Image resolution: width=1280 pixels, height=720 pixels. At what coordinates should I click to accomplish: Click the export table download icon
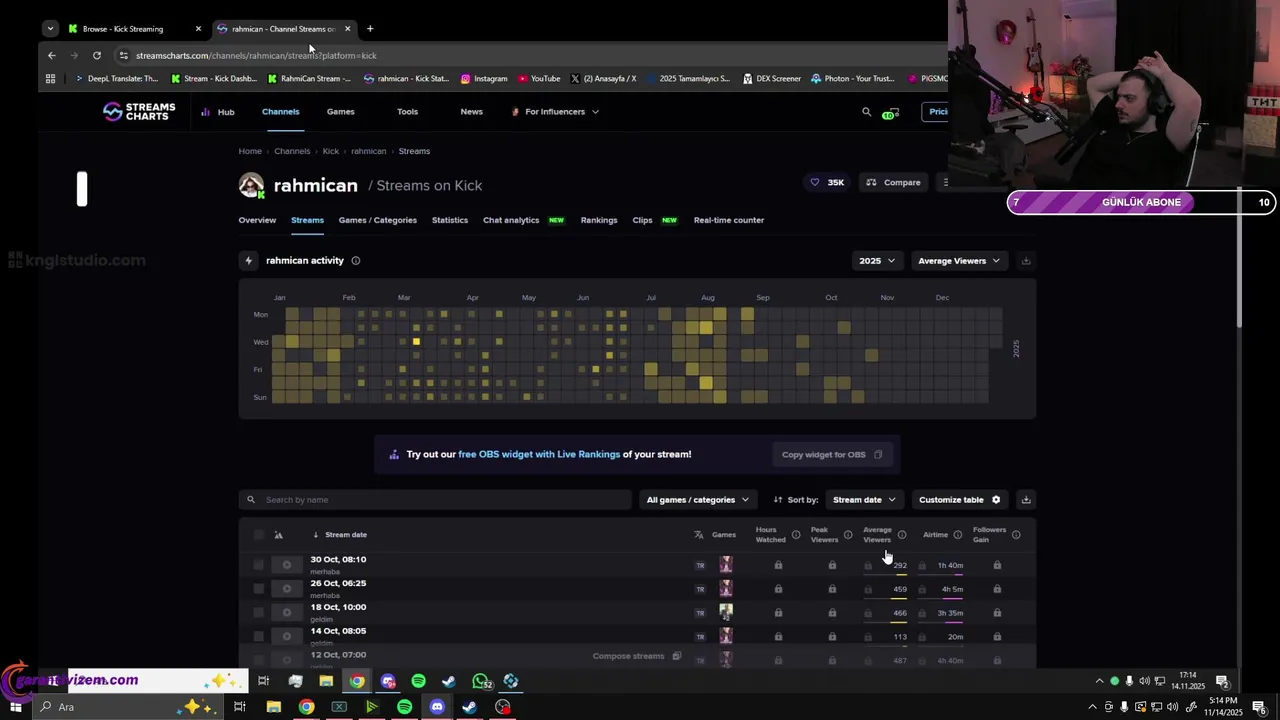pyautogui.click(x=1025, y=500)
